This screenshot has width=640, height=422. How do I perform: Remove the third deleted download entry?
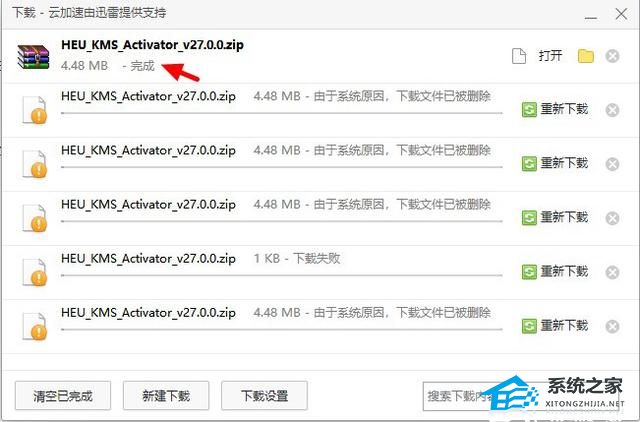(x=612, y=218)
